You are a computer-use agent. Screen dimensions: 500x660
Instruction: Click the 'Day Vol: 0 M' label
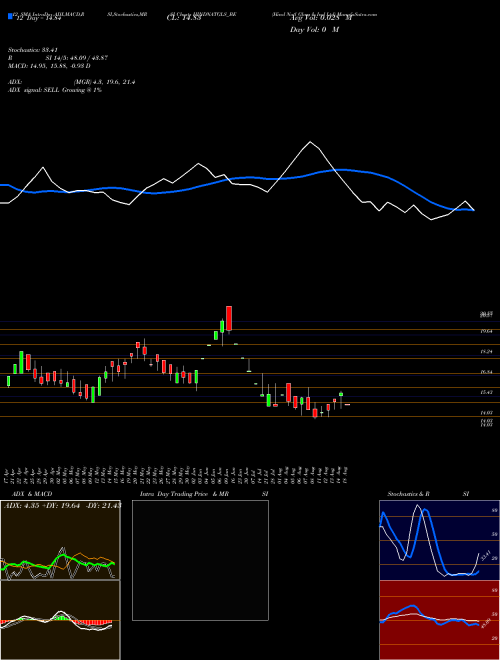tap(314, 30)
